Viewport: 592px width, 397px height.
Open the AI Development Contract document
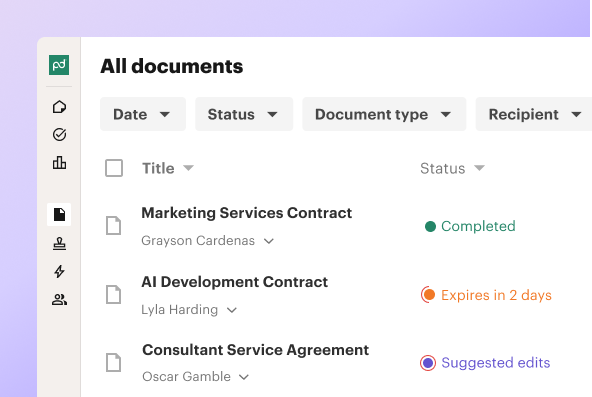point(234,282)
